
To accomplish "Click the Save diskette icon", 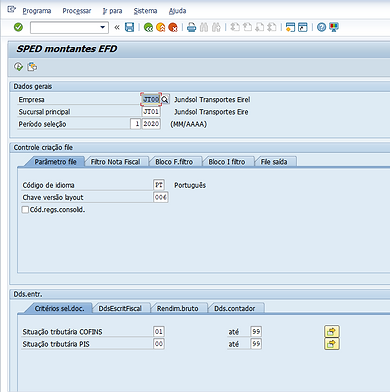I will point(129,27).
